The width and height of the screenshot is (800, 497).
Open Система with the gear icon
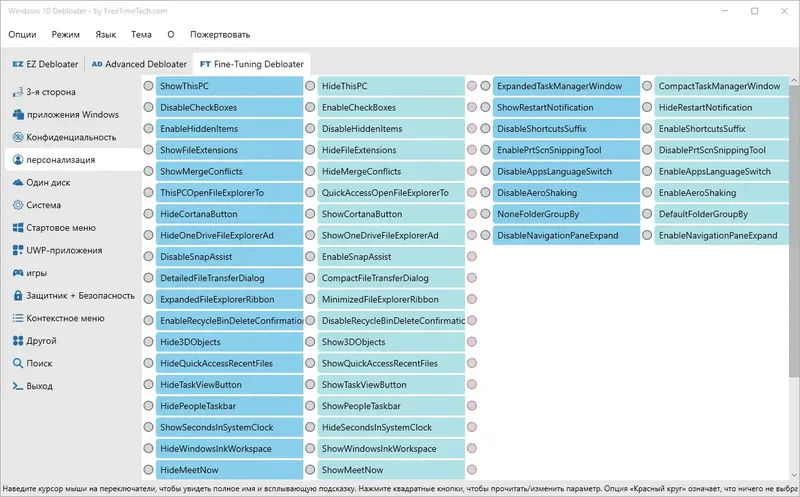18,205
